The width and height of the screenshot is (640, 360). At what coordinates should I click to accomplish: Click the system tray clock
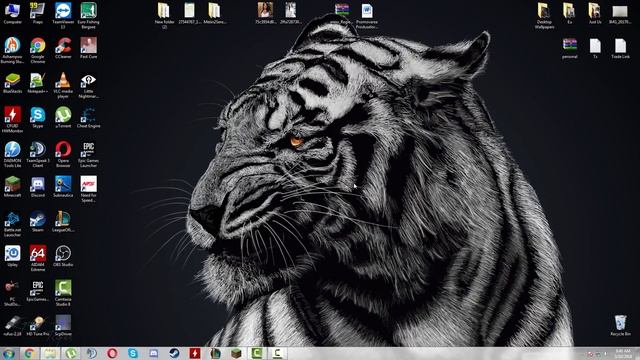pos(623,353)
